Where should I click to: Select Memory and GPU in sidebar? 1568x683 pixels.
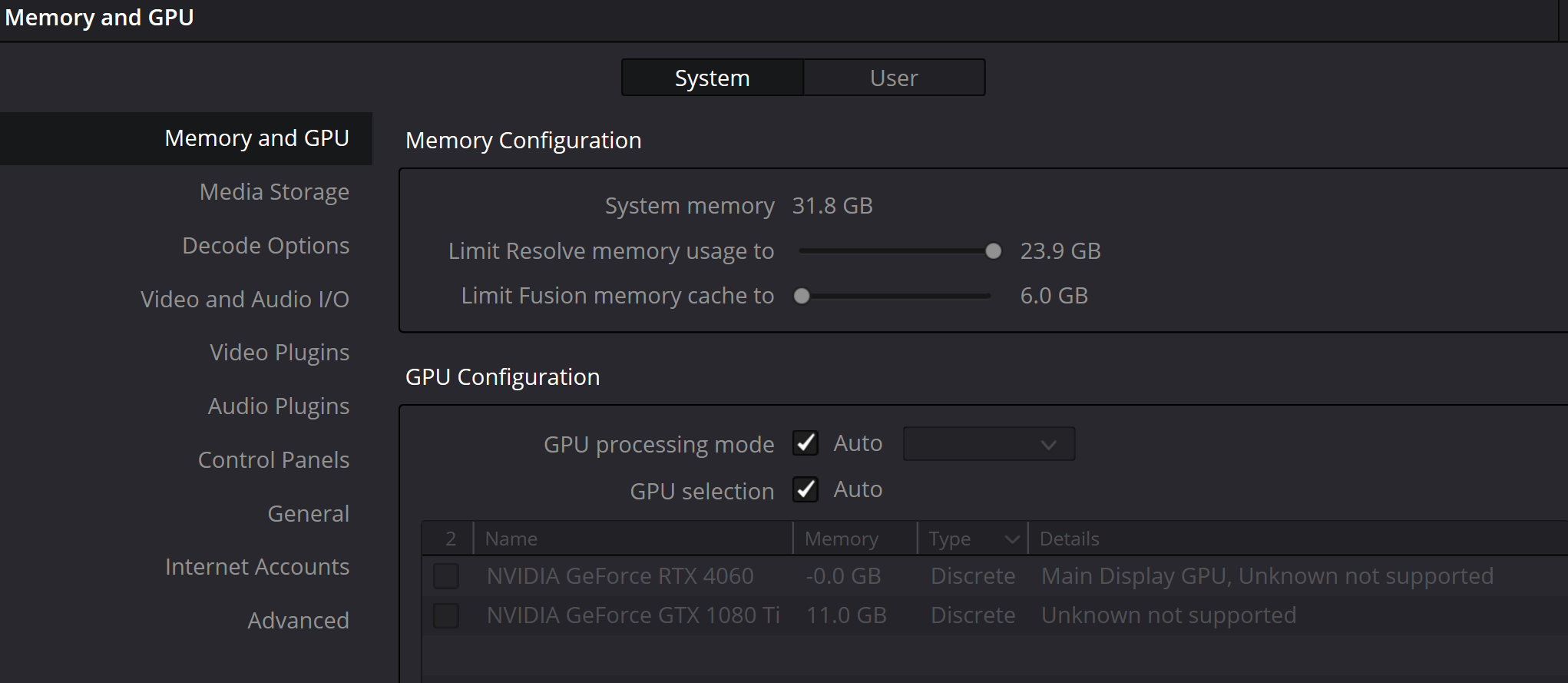tap(186, 138)
